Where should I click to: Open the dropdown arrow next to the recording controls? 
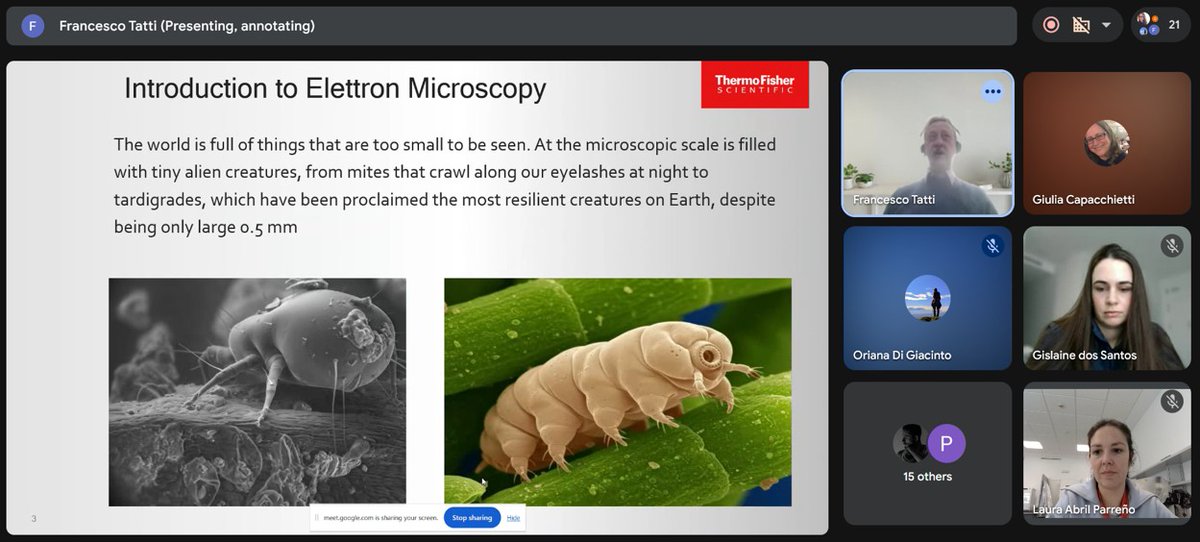coord(1106,25)
